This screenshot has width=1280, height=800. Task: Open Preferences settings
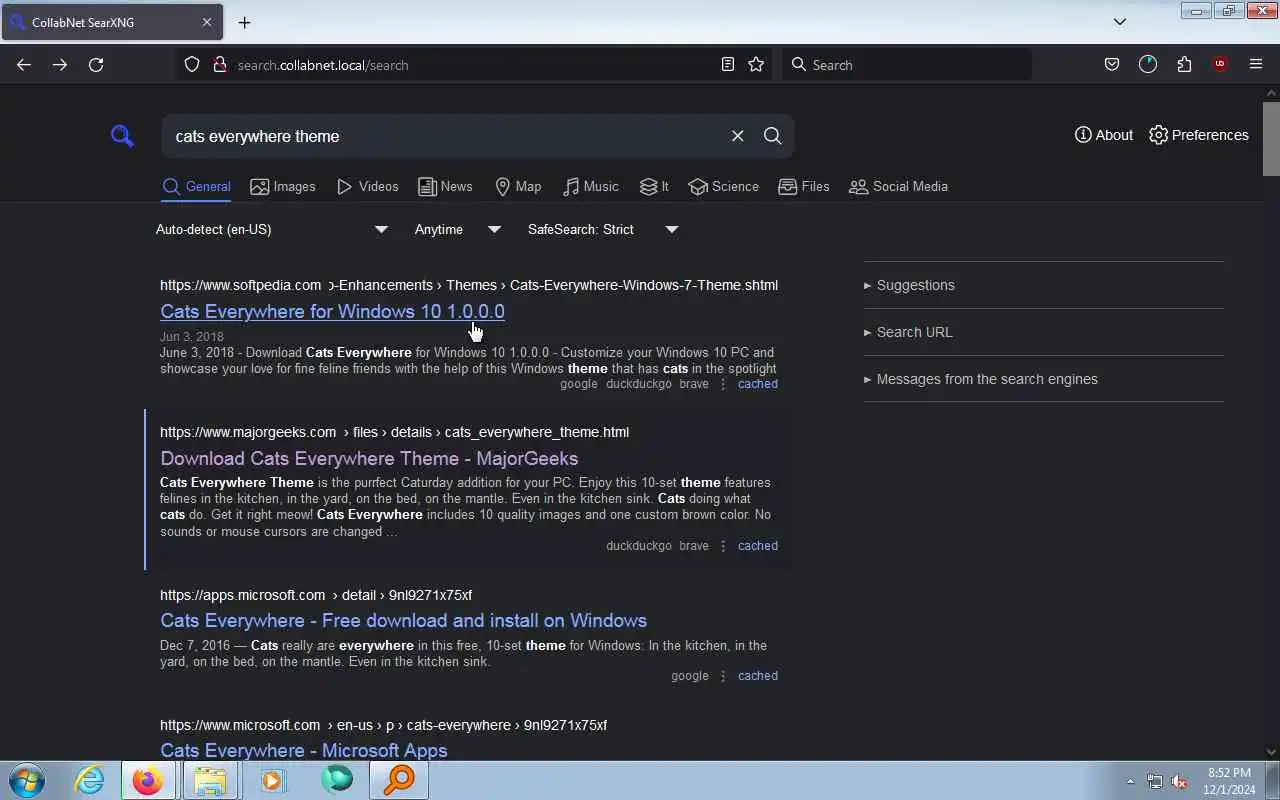coord(1199,135)
